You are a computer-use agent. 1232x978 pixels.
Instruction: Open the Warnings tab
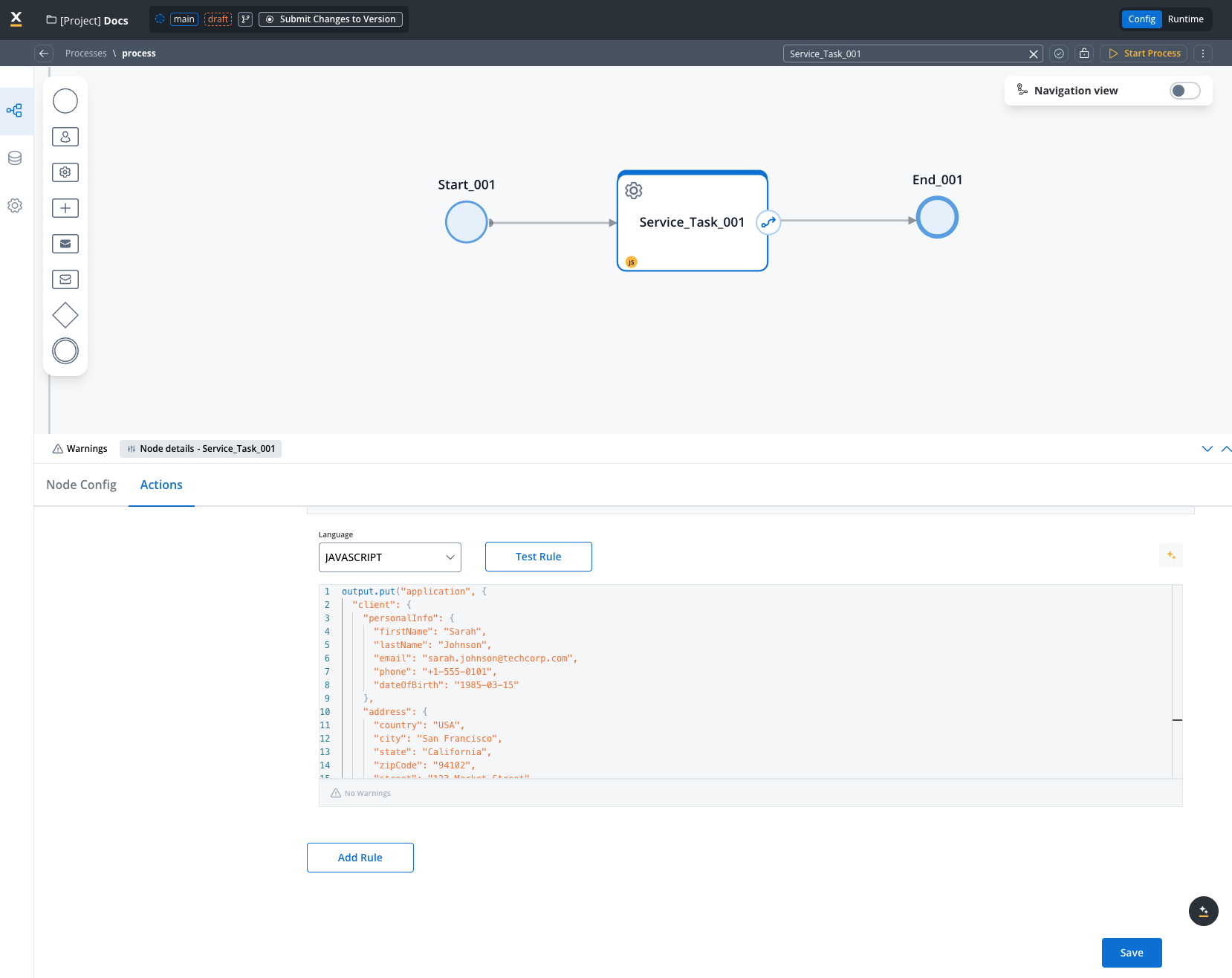pyautogui.click(x=80, y=449)
